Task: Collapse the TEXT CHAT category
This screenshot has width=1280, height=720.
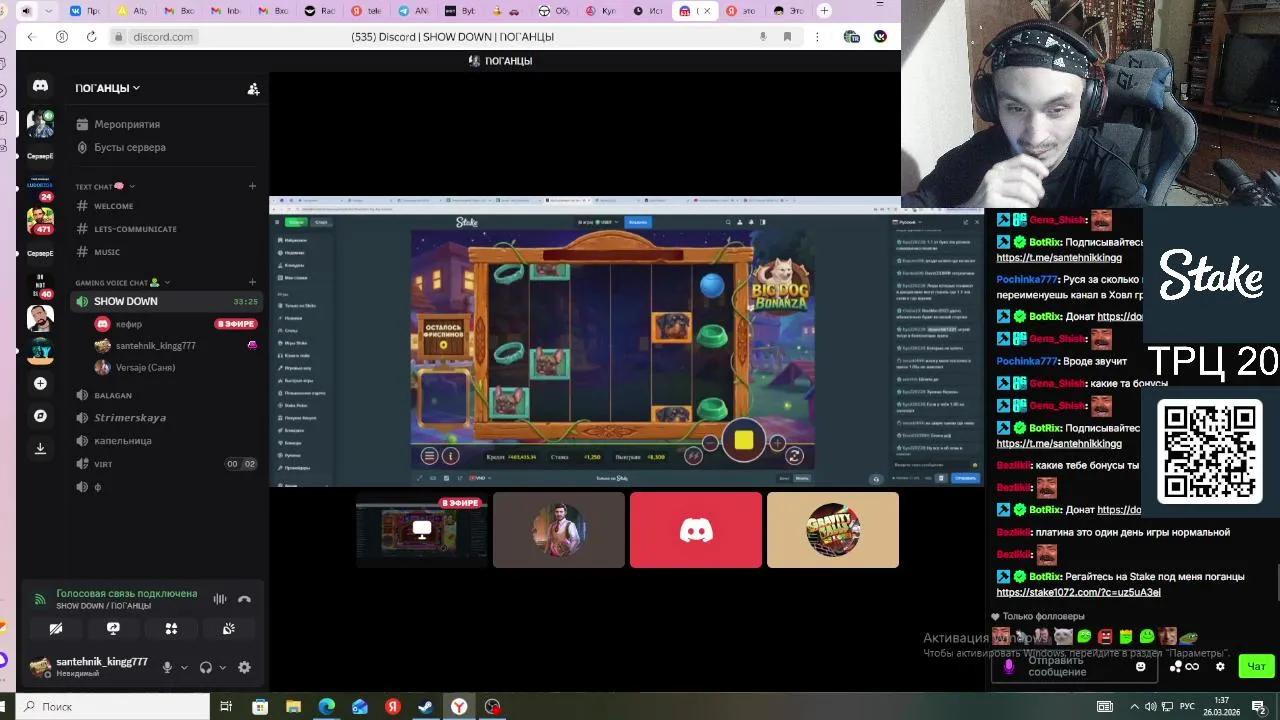Action: (104, 186)
